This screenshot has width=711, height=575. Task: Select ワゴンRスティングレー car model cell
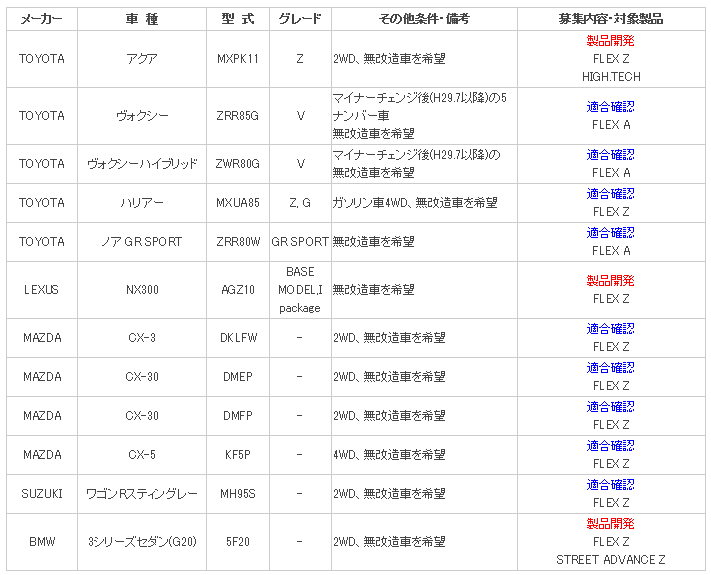(142, 494)
